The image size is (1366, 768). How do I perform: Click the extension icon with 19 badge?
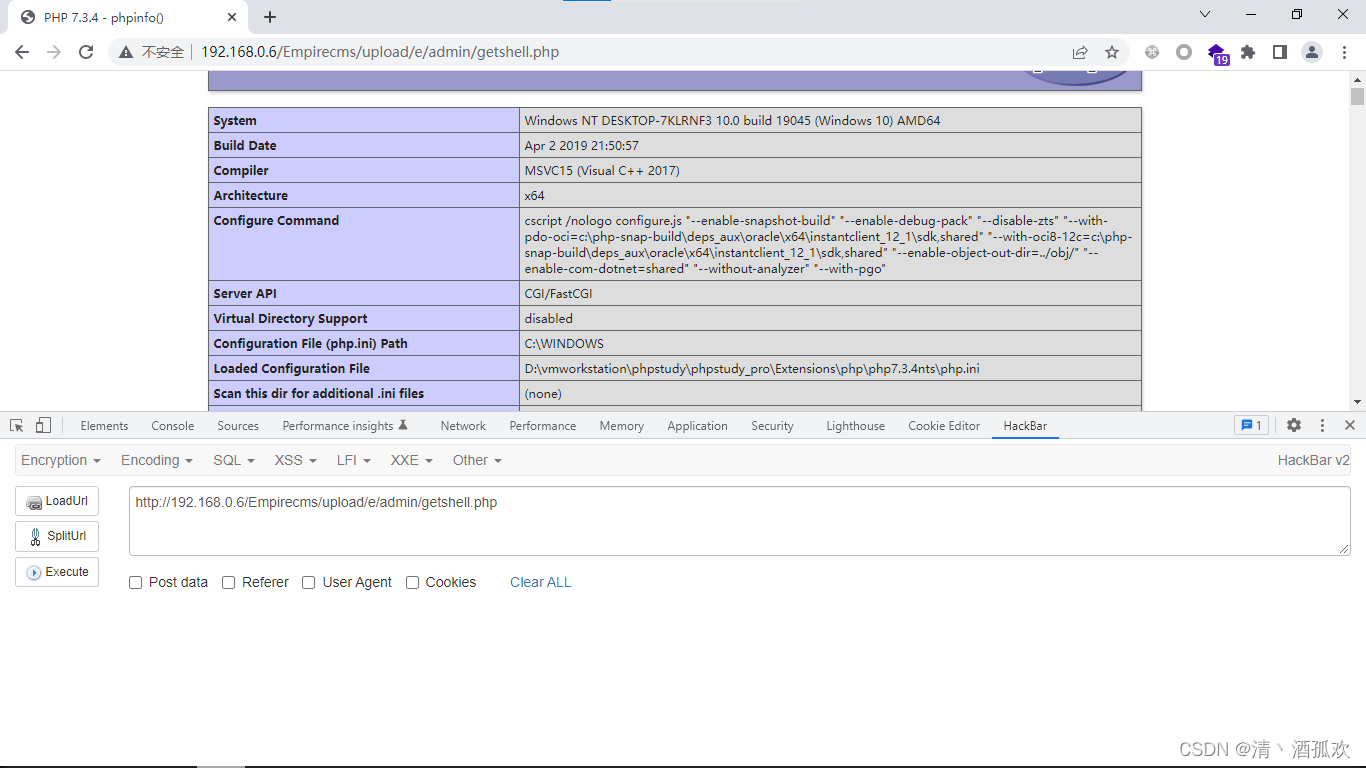point(1217,53)
